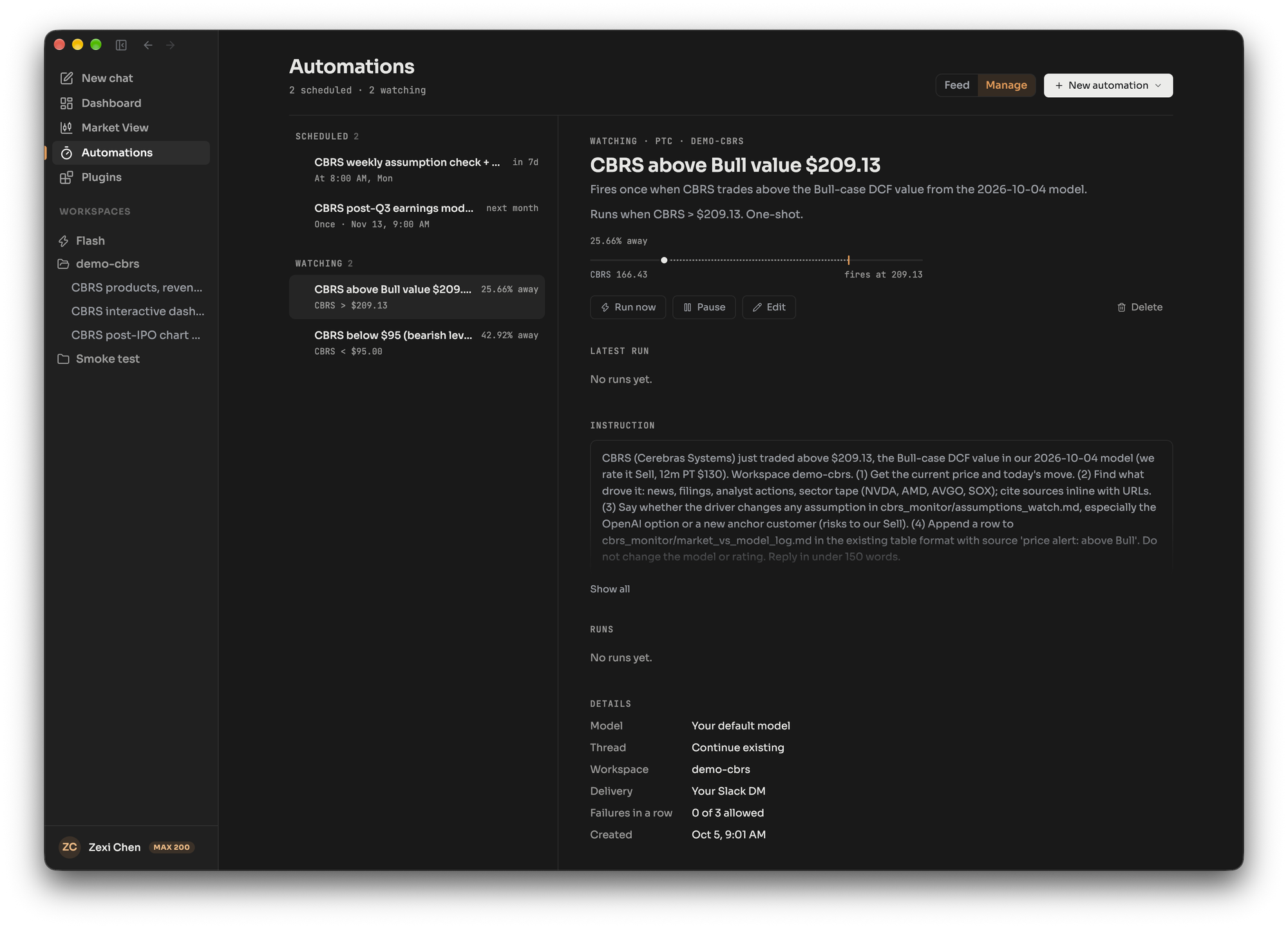This screenshot has width=1288, height=929.
Task: Switch to the Feed tab
Action: (957, 85)
